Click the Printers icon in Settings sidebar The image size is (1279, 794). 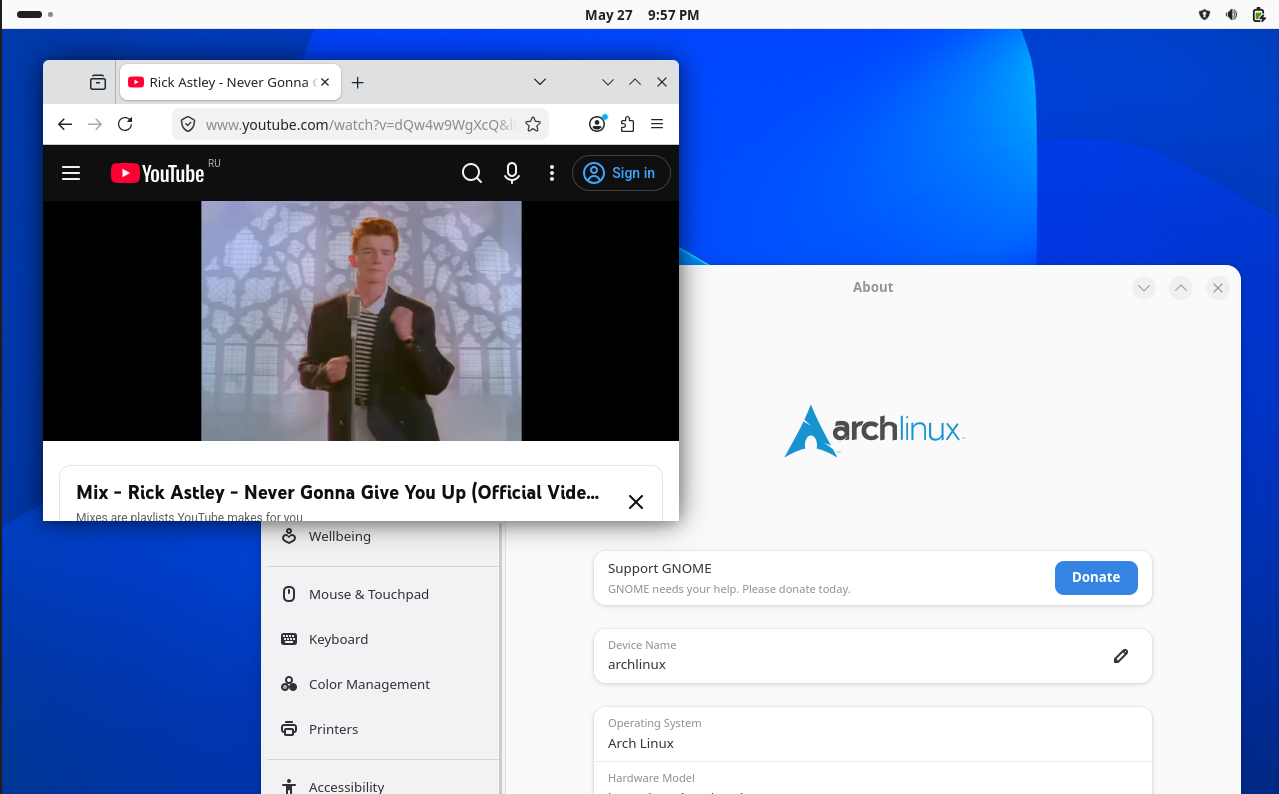coord(289,729)
